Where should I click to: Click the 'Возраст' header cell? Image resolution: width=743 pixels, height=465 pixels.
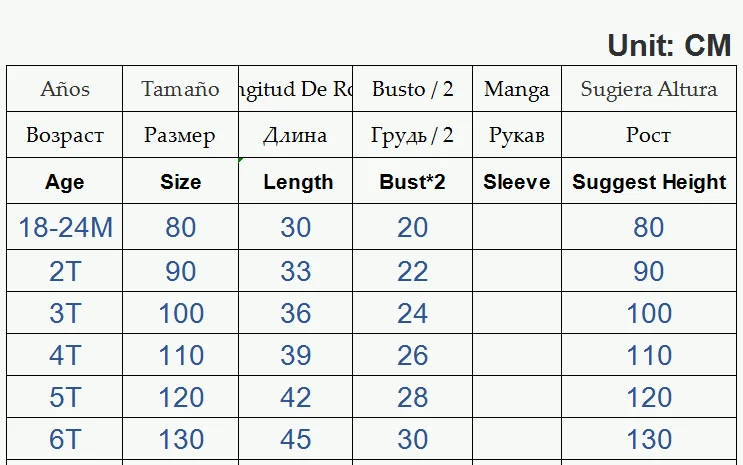click(x=65, y=135)
